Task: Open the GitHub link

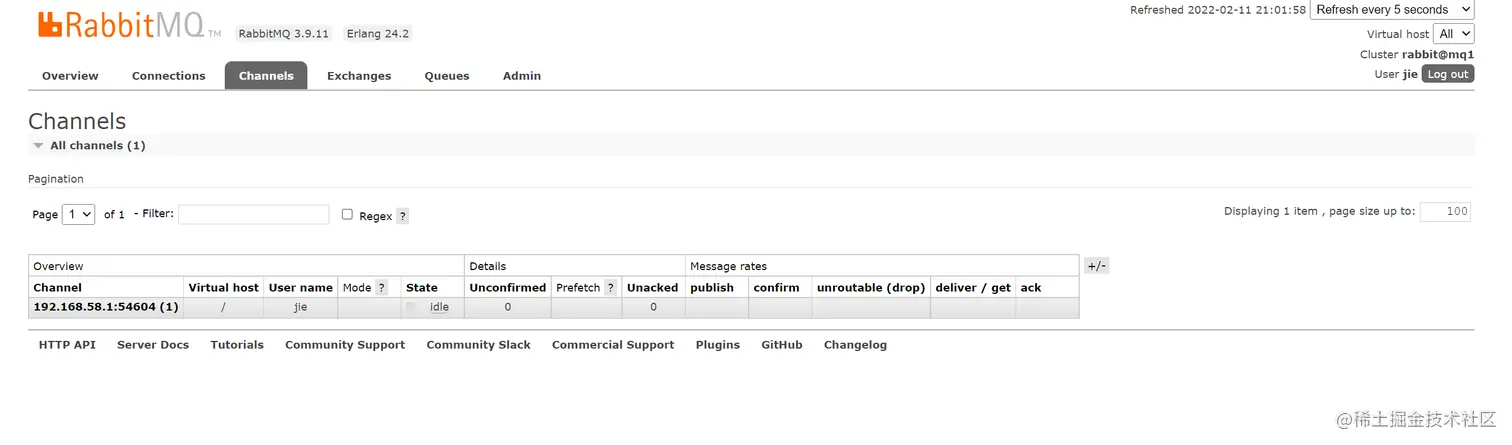Action: pyautogui.click(x=782, y=345)
